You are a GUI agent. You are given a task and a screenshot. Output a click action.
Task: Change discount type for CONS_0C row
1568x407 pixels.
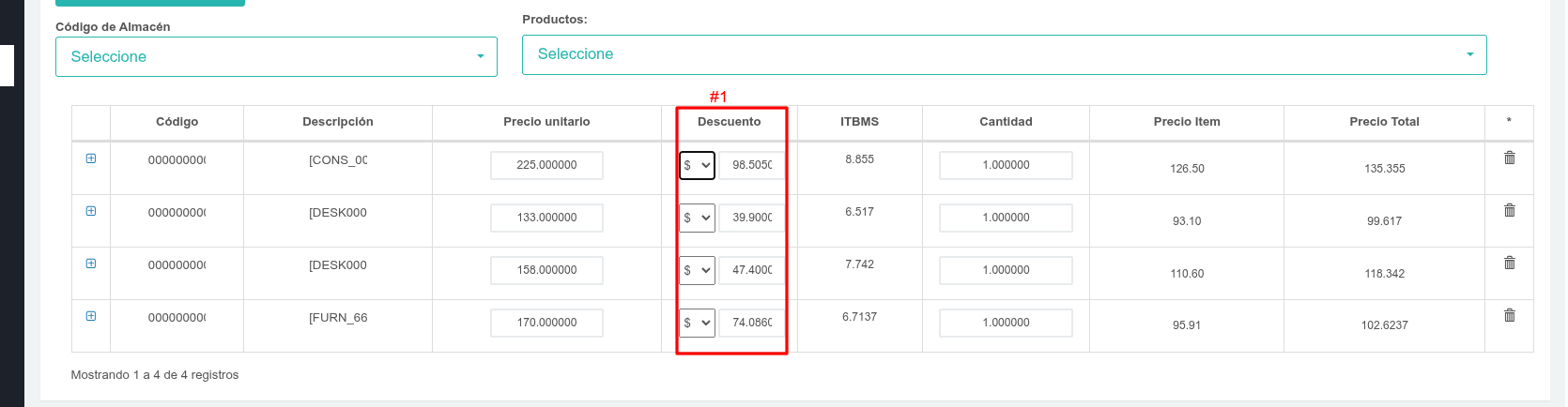coord(697,165)
